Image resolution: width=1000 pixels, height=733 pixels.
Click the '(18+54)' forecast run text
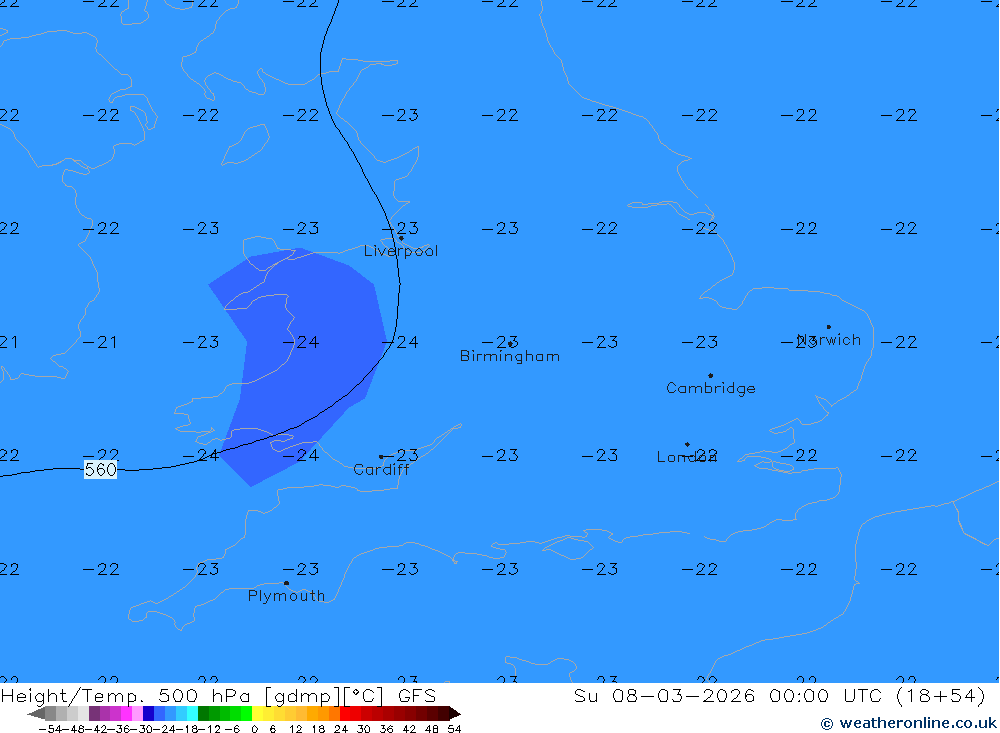[941, 696]
